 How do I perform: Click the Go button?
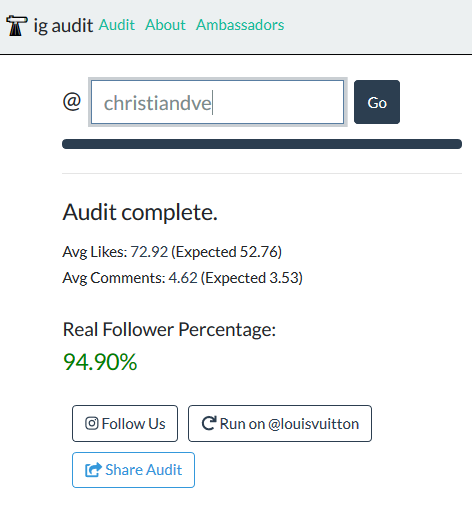[x=377, y=102]
